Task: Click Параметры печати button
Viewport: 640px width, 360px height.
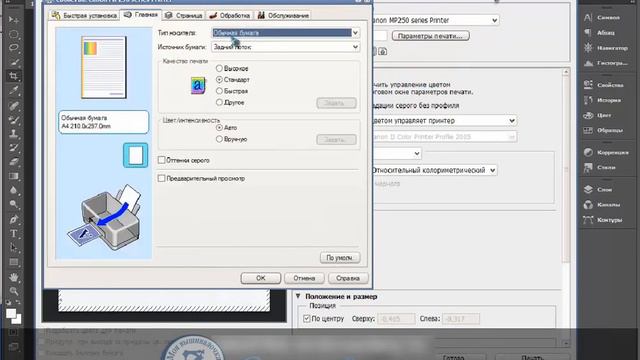Action: [431, 36]
